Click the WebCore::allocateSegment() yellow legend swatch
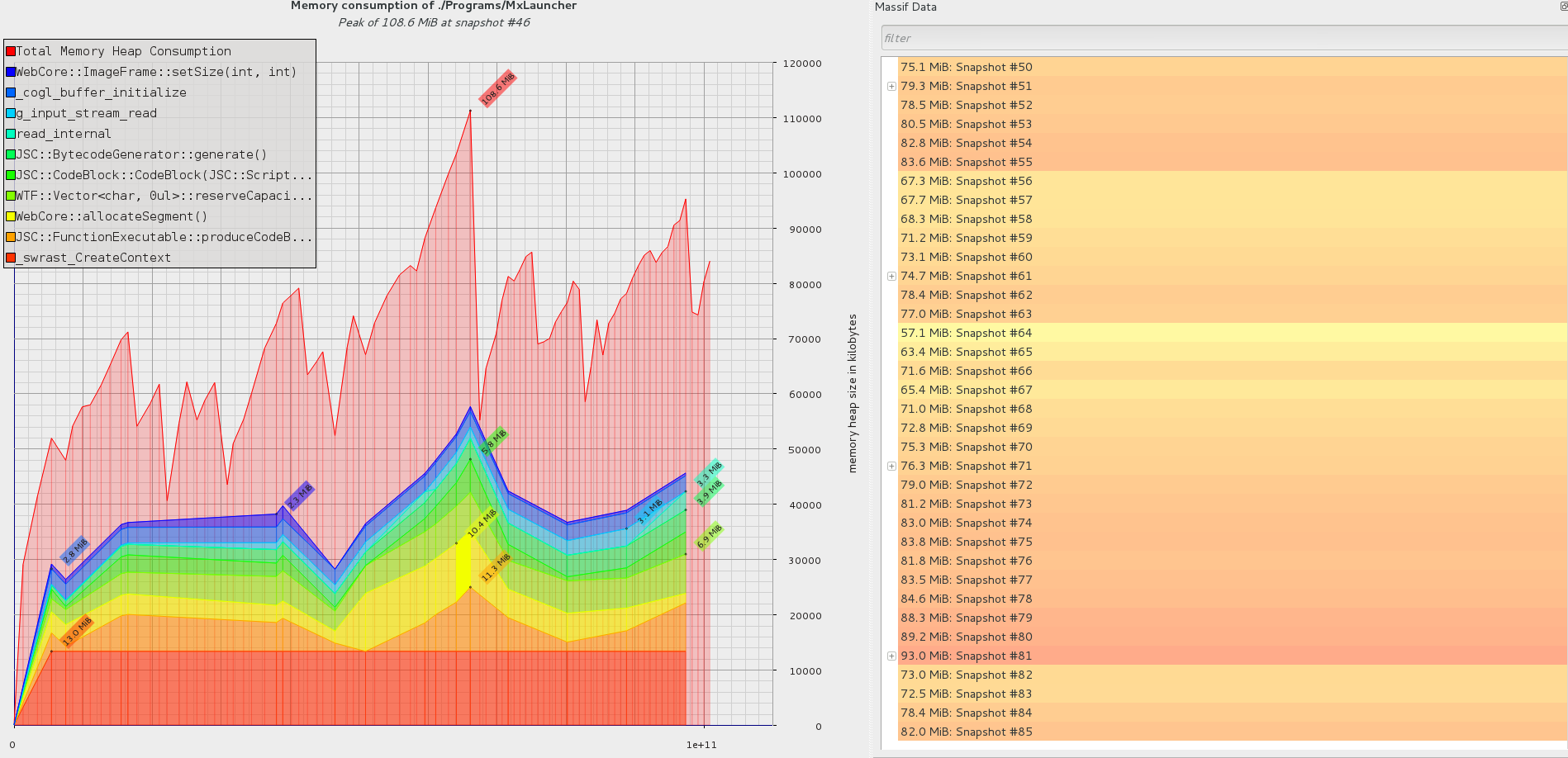The image size is (1568, 758). (x=11, y=216)
